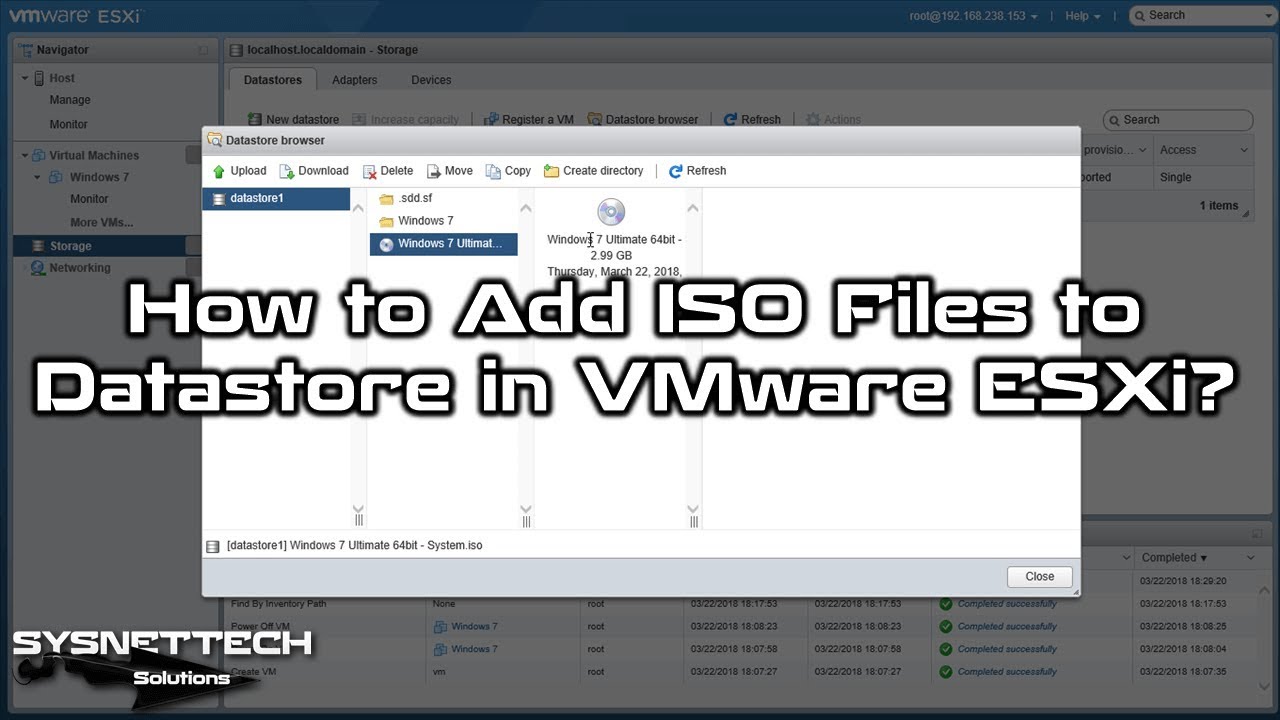Viewport: 1280px width, 720px height.
Task: Refresh the Storage datastores list
Action: pos(752,120)
